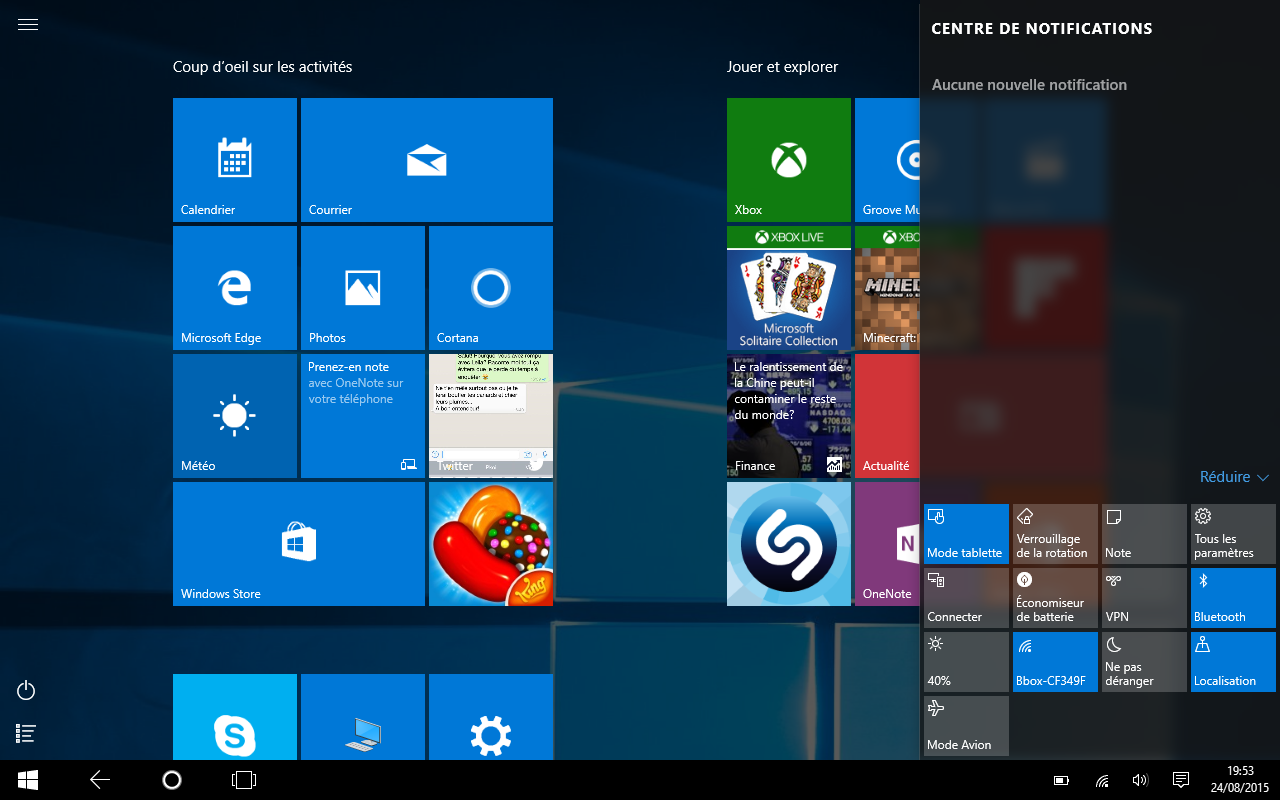Launch the Minecraft tile
This screenshot has width=1280, height=800.
(x=887, y=288)
